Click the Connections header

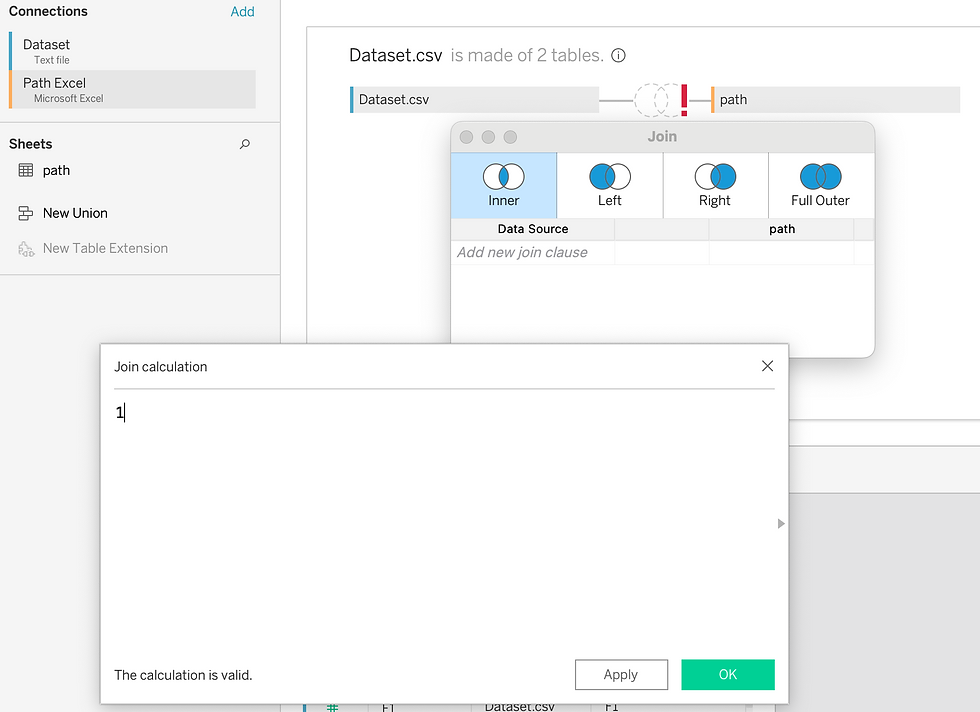point(48,11)
